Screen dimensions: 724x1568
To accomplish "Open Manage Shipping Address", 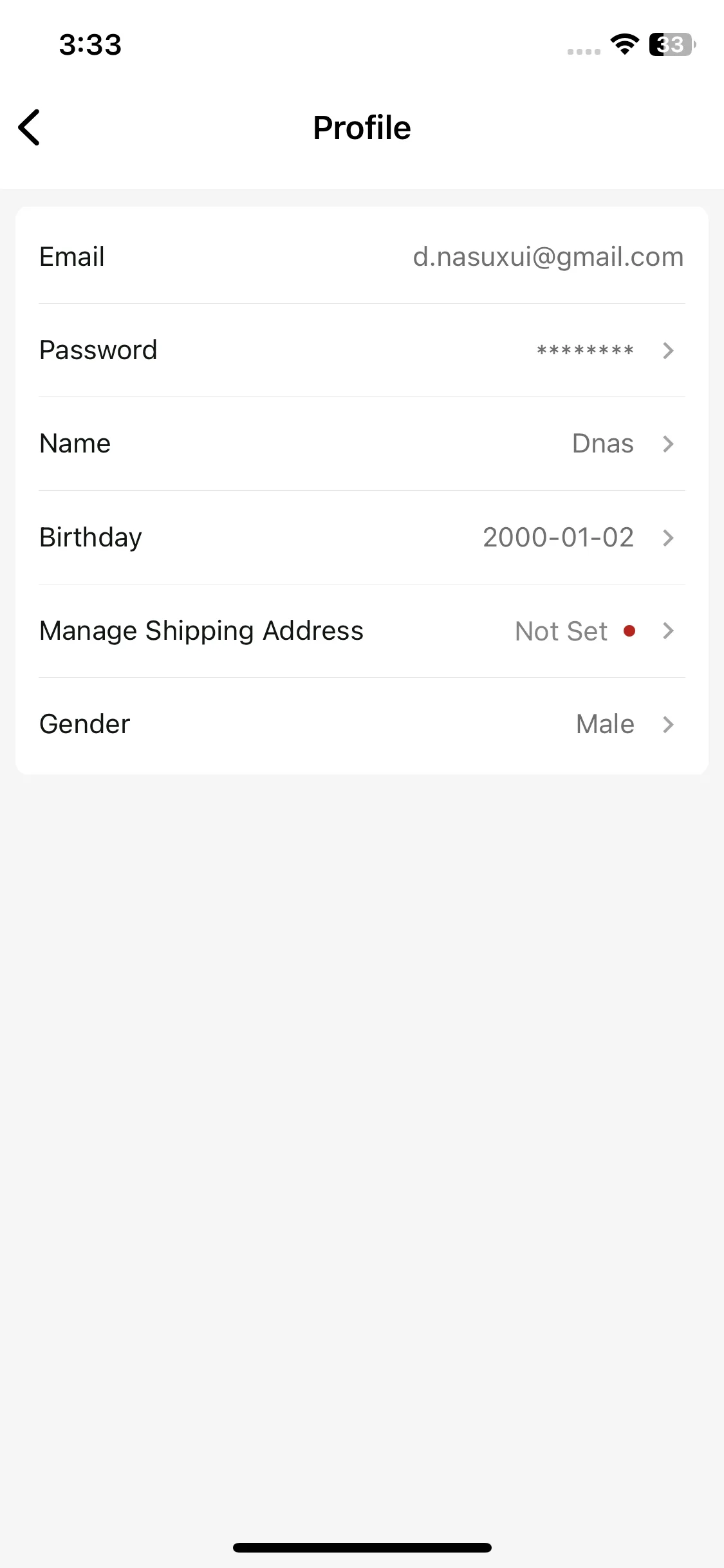I will coord(362,631).
